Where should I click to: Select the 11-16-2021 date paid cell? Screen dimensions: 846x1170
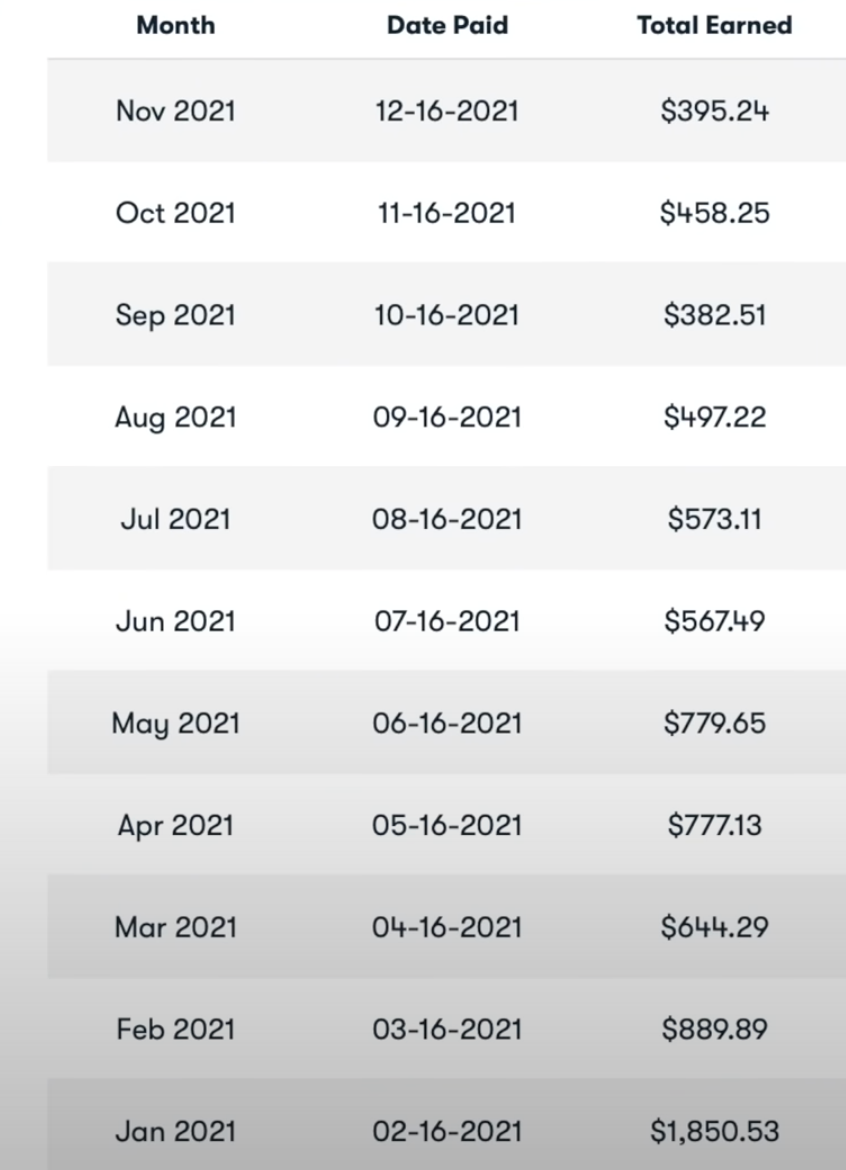click(x=447, y=213)
